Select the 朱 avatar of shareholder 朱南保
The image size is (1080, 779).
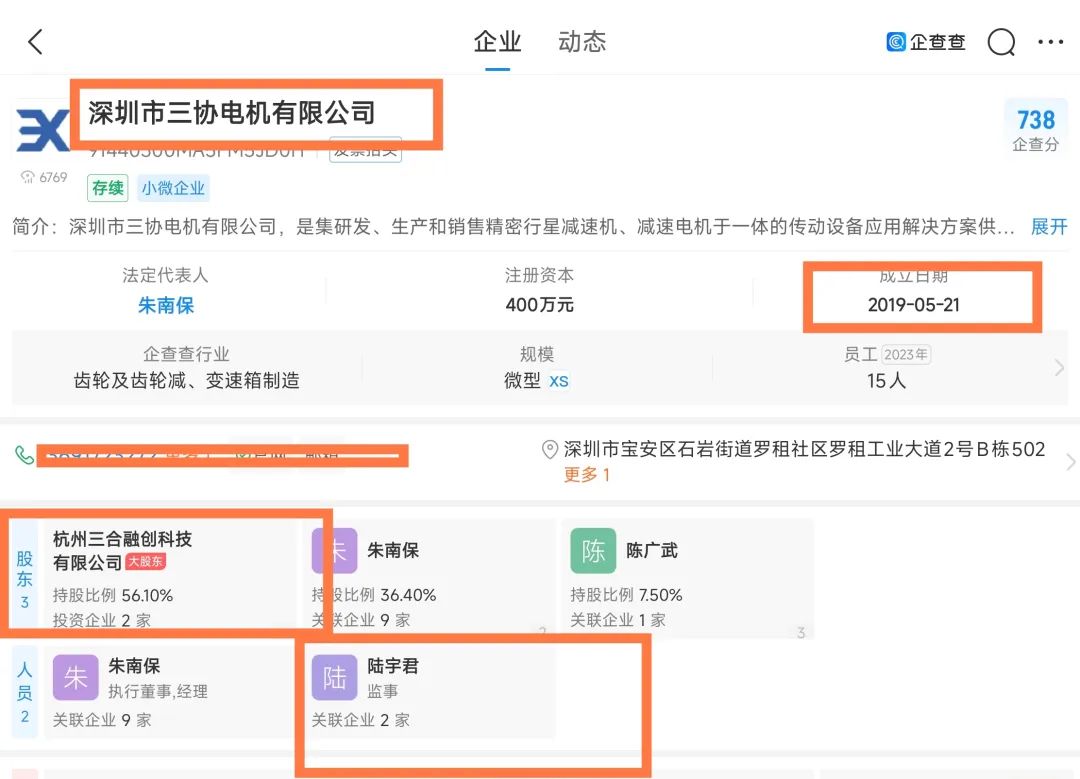(334, 551)
